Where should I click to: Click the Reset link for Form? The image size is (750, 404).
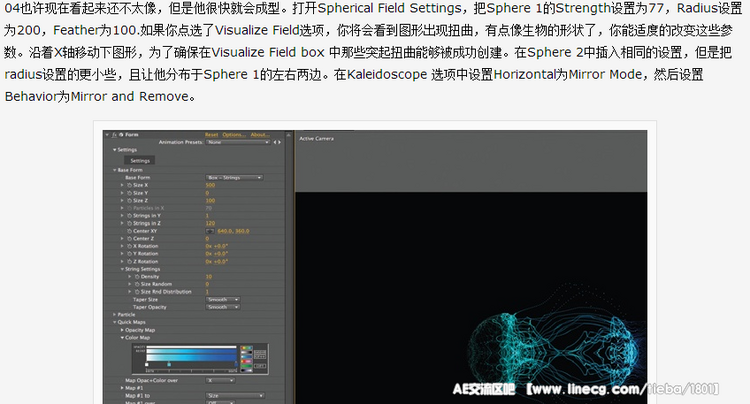[211, 135]
